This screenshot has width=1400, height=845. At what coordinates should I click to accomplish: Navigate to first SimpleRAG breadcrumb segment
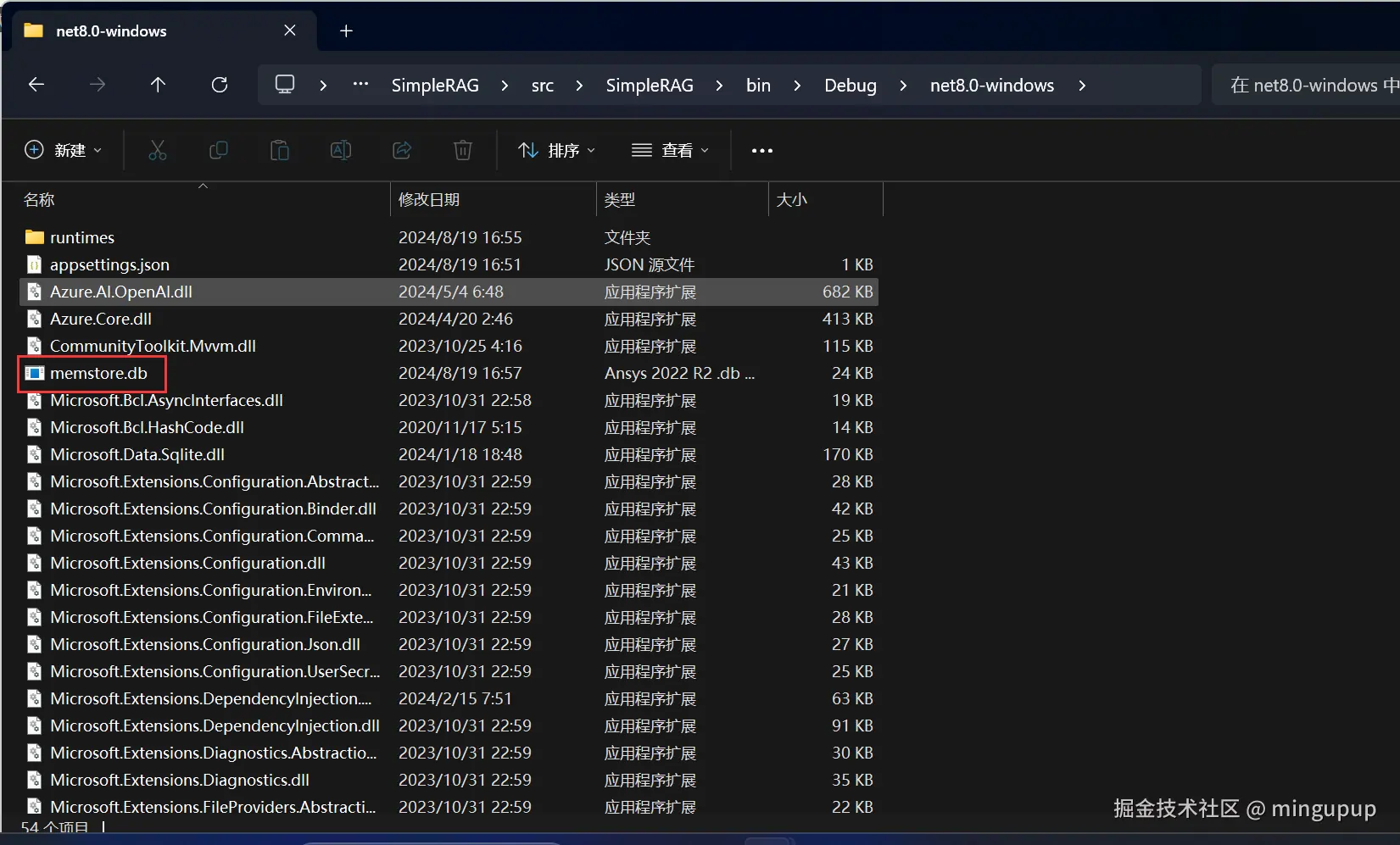click(435, 86)
